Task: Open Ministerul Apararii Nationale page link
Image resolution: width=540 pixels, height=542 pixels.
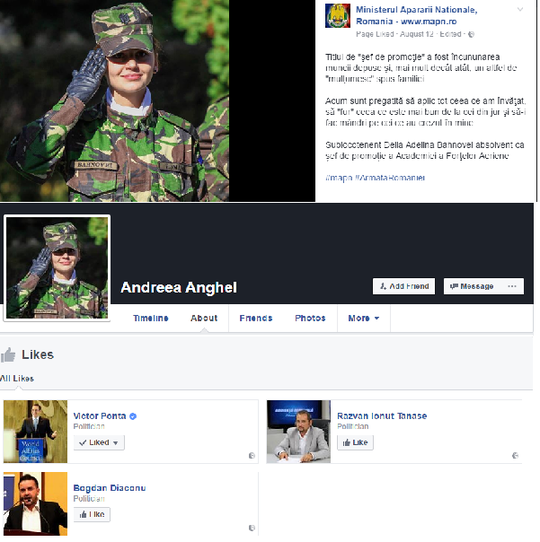Action: 416,16
